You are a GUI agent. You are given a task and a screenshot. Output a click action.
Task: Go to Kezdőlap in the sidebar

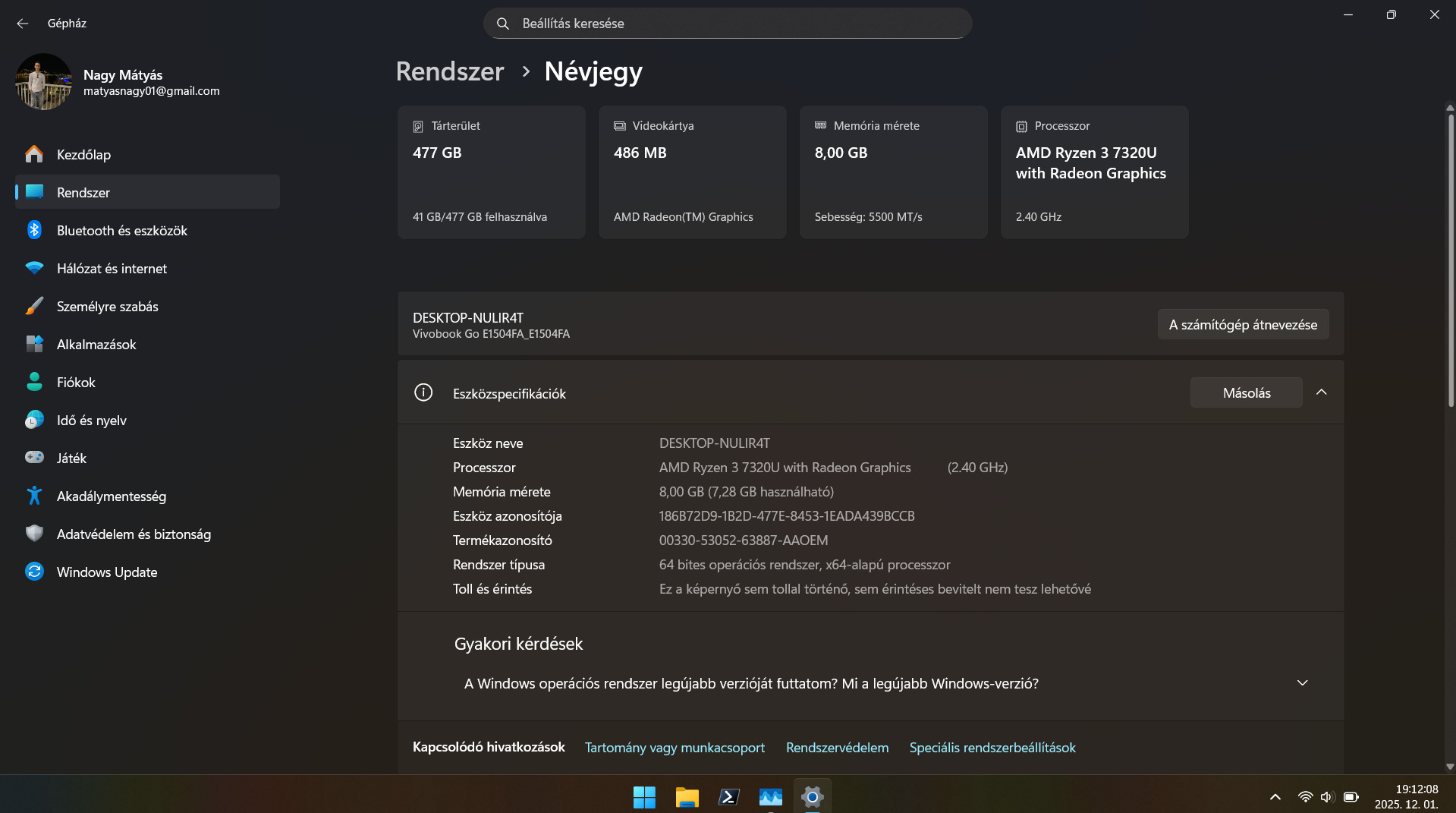(x=147, y=154)
